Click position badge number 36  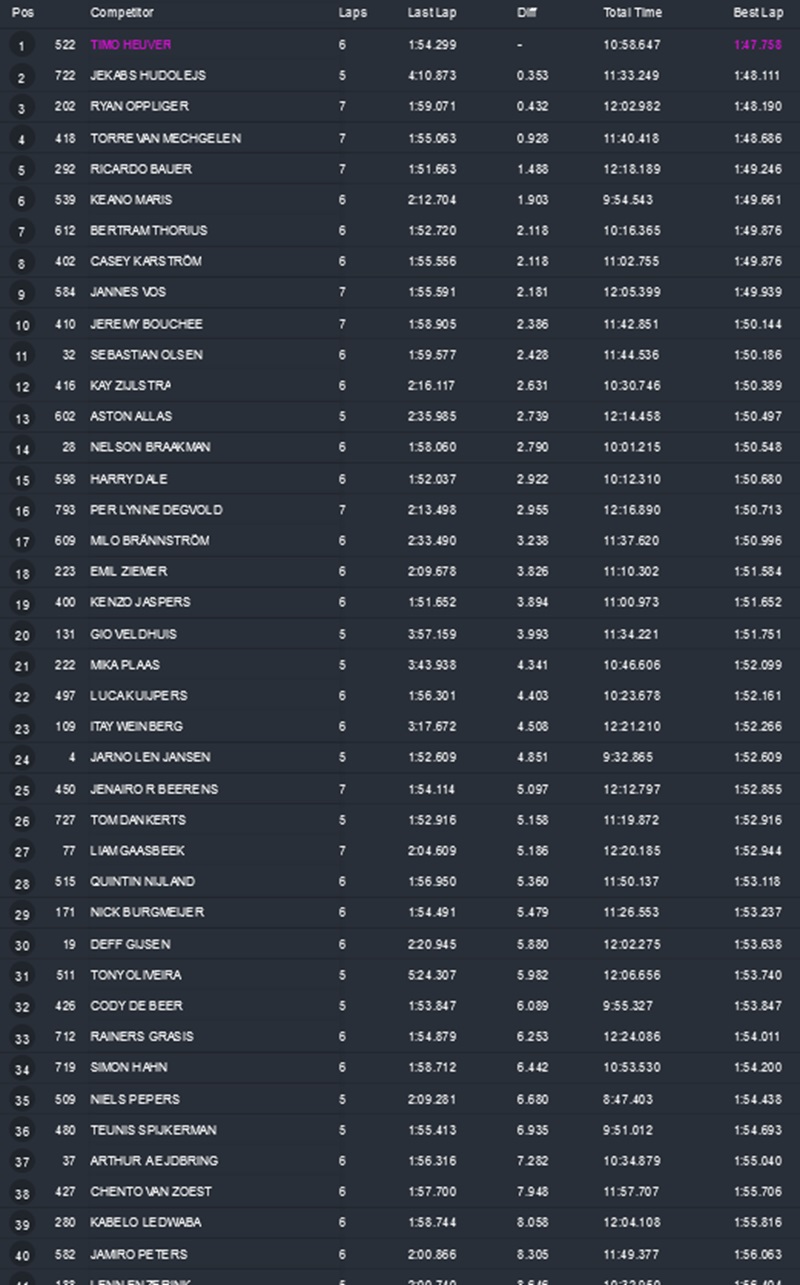coord(22,1131)
